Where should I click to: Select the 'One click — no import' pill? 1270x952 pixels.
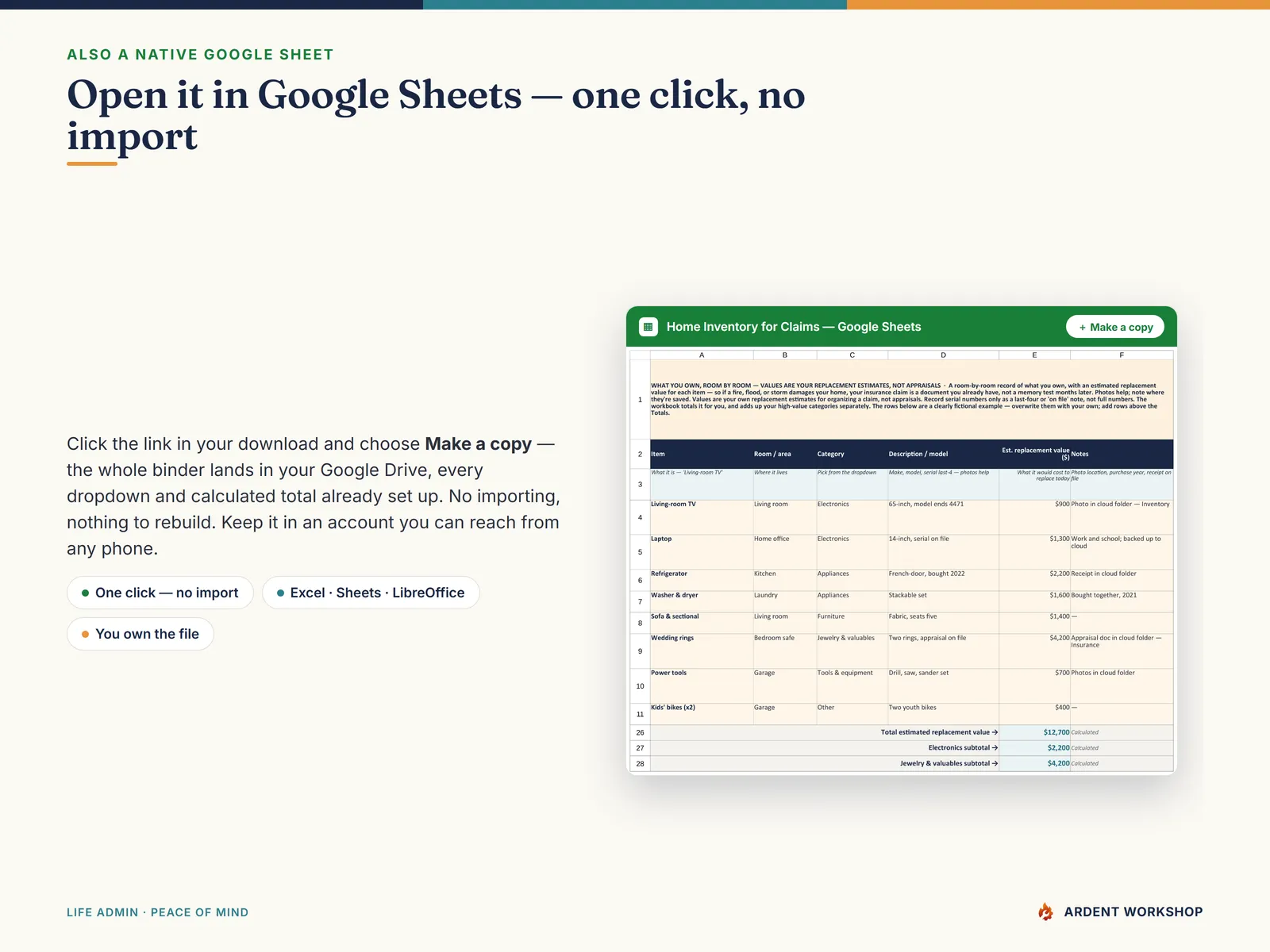pos(160,593)
